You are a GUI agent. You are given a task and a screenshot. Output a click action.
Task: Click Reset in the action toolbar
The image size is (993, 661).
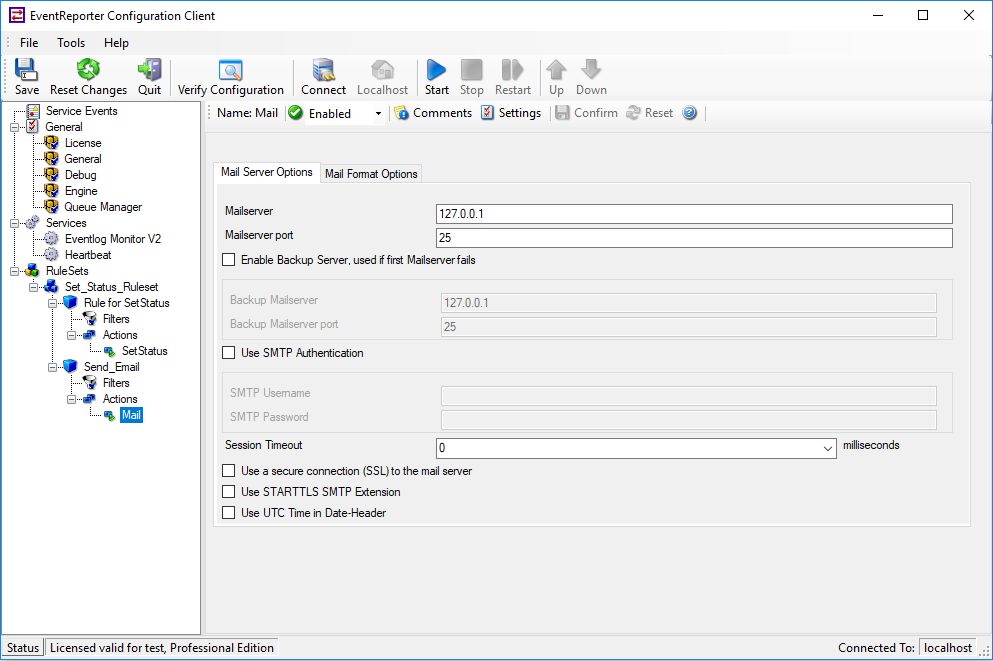coord(650,113)
